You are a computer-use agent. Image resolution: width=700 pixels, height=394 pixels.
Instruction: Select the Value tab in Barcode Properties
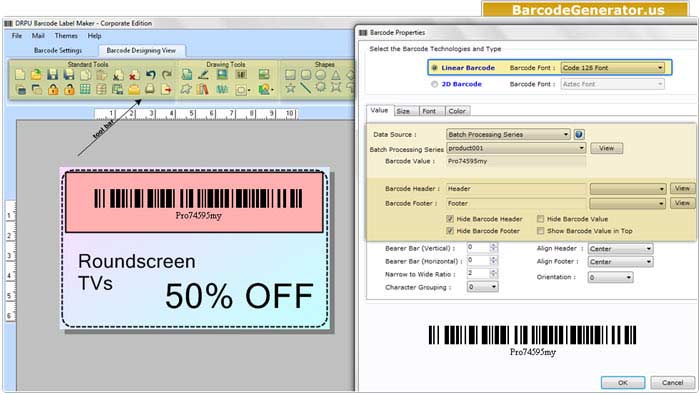pyautogui.click(x=379, y=110)
